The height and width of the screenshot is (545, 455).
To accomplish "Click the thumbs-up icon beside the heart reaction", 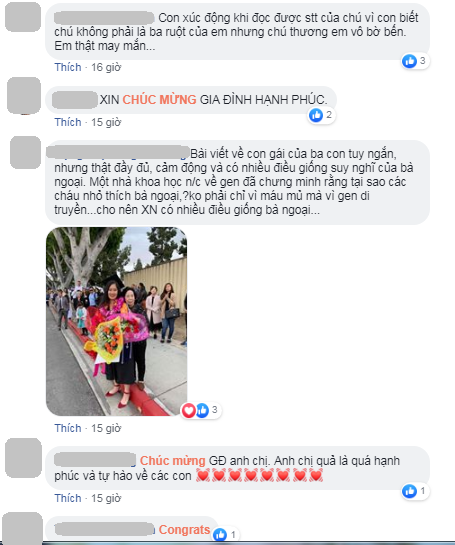I will [x=202, y=410].
